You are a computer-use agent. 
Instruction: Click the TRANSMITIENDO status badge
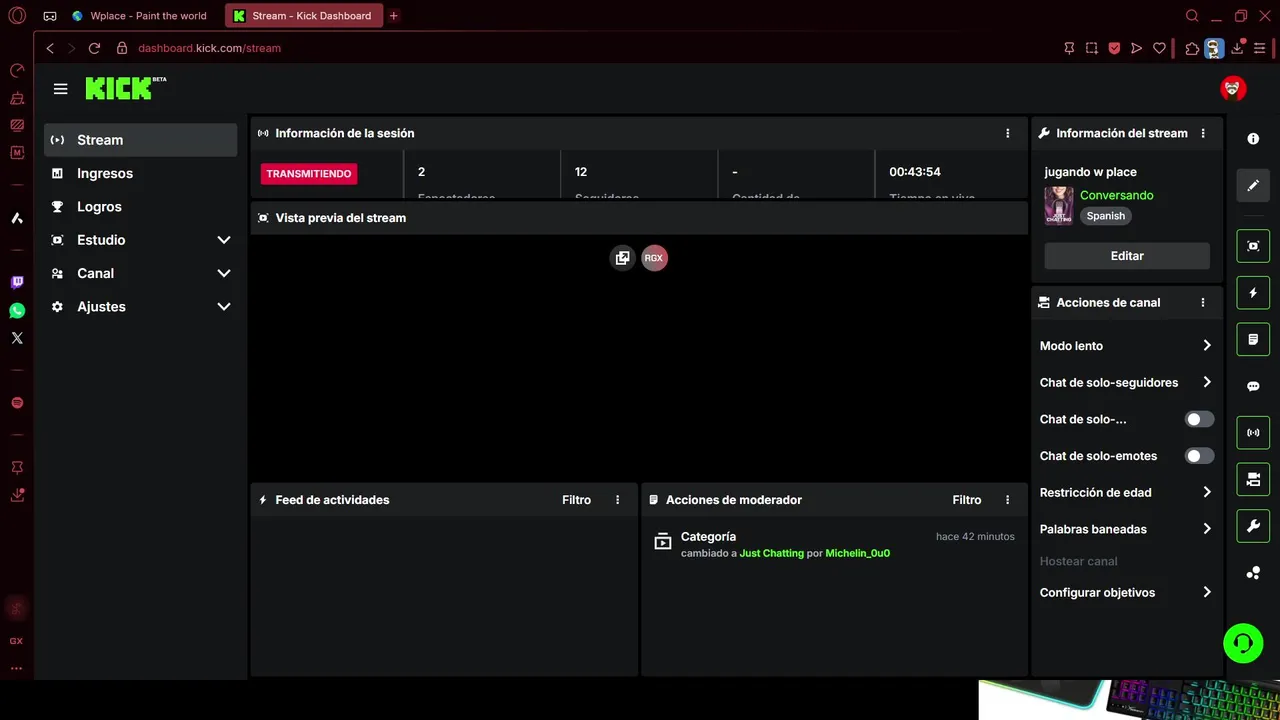[x=309, y=173]
